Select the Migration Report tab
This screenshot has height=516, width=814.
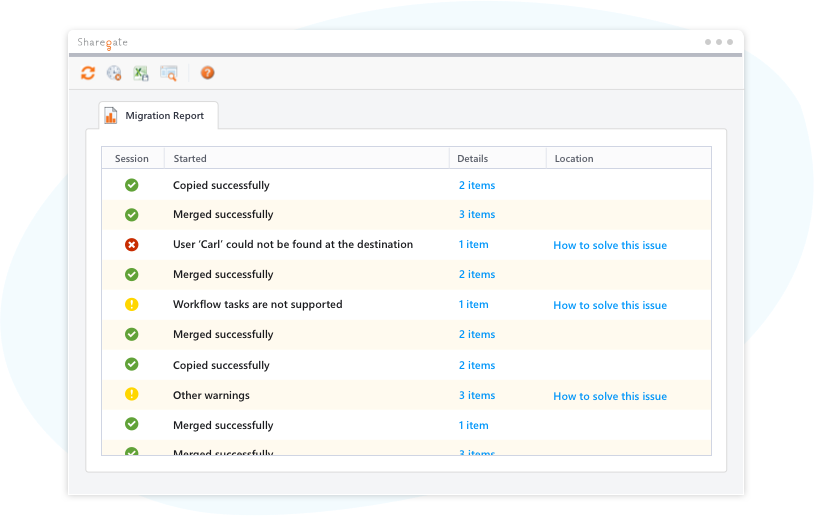coord(158,115)
